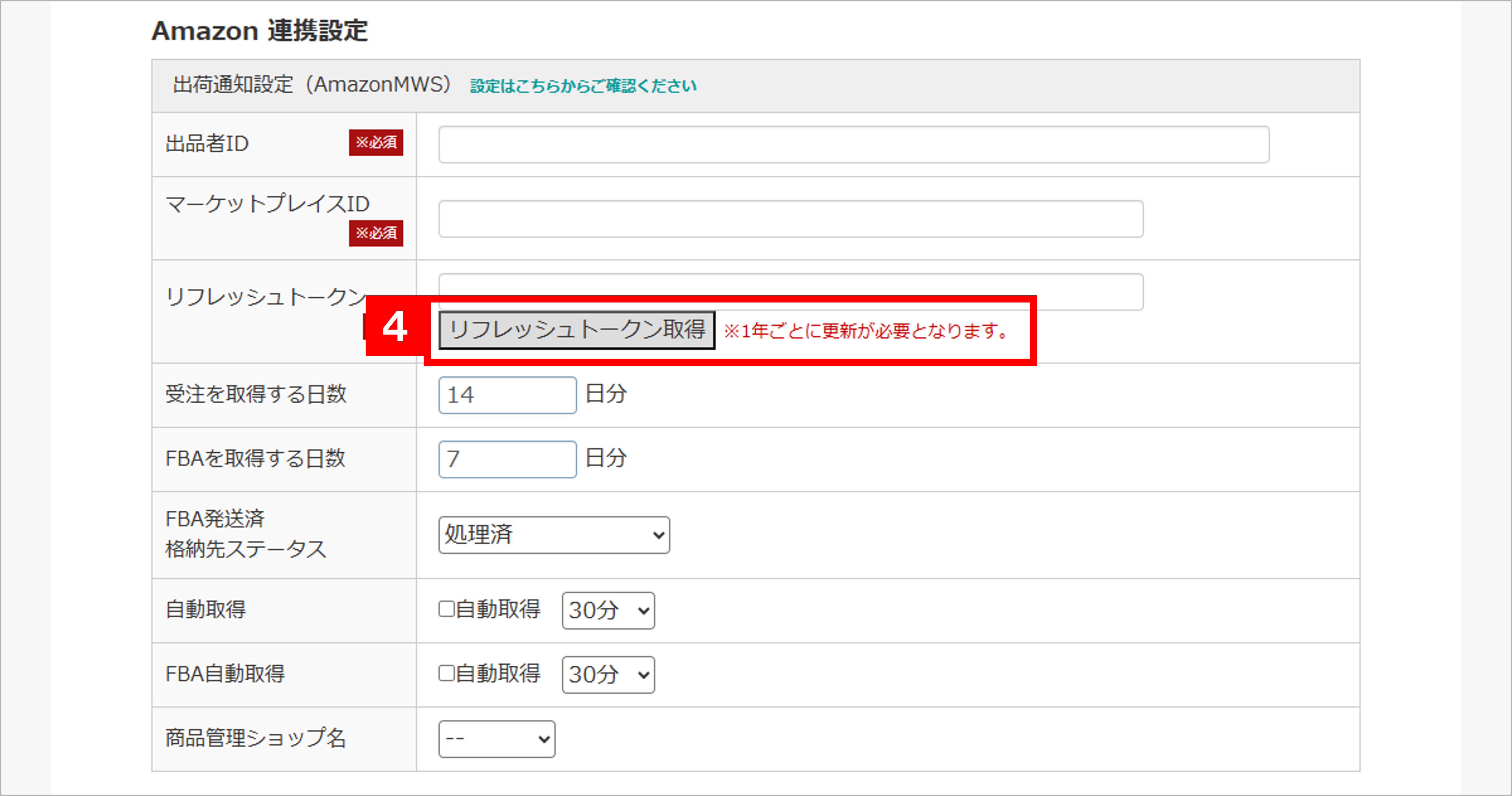
Task: Enable the 自動取得 checkbox in FBA自動取得 row
Action: point(447,673)
